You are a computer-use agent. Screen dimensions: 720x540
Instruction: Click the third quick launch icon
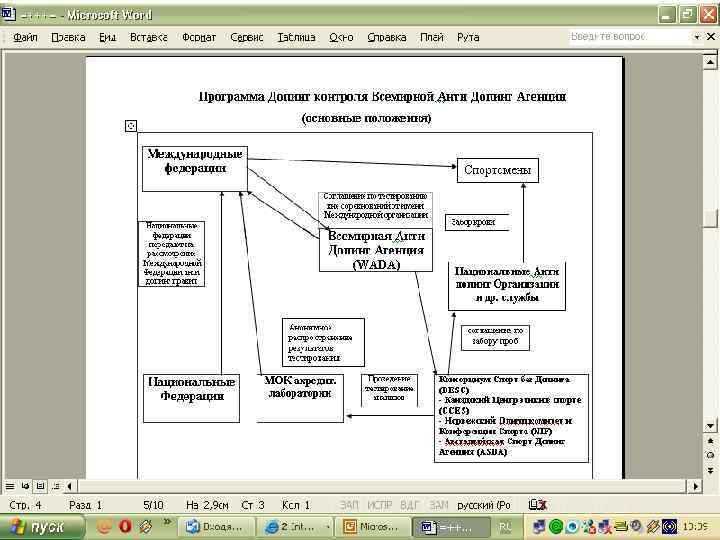pyautogui.click(x=146, y=526)
